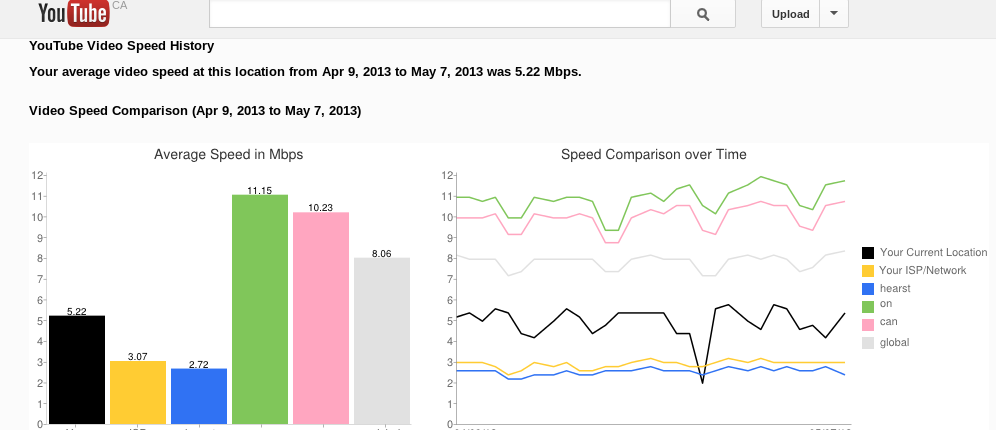Screen dimensions: 996x430
Task: Click the Upload button
Action: click(x=790, y=14)
